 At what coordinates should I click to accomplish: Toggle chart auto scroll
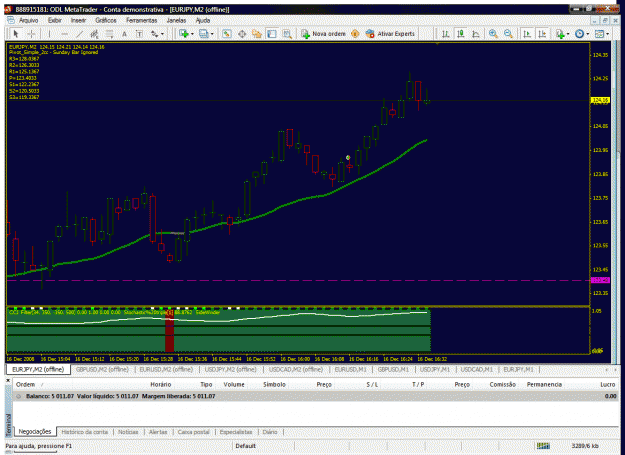527,34
